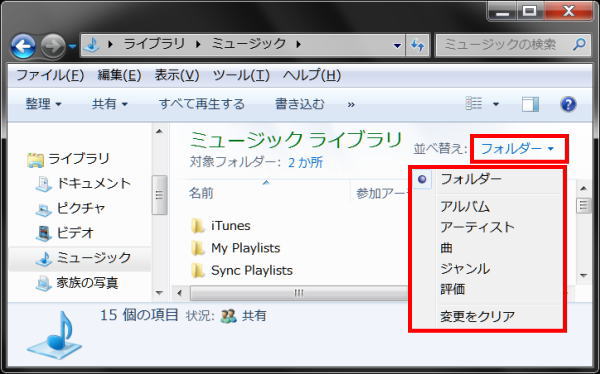The height and width of the screenshot is (374, 600).
Task: Open the address bar history dropdown
Action: tap(397, 46)
